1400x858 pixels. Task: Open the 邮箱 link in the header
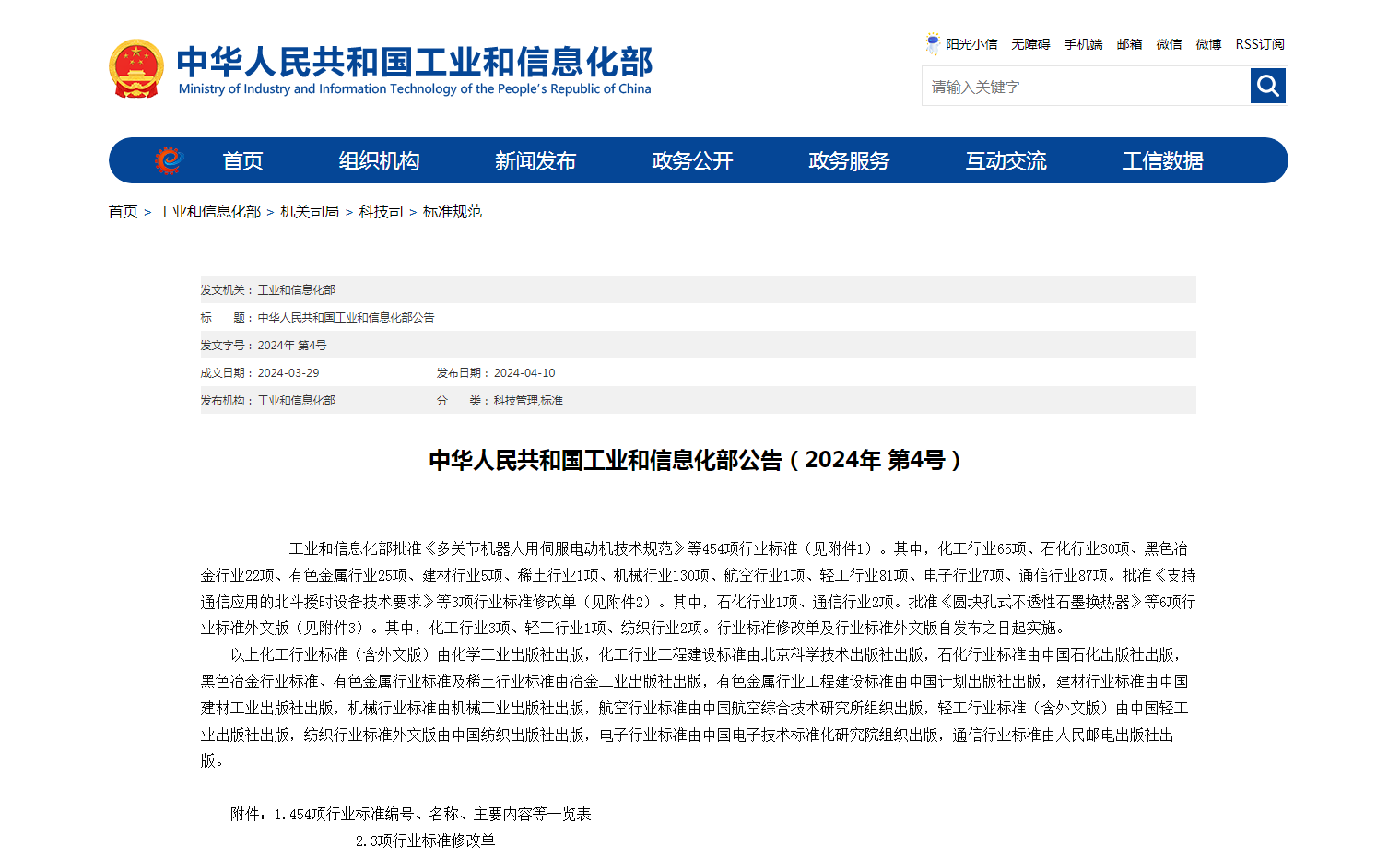[1129, 44]
